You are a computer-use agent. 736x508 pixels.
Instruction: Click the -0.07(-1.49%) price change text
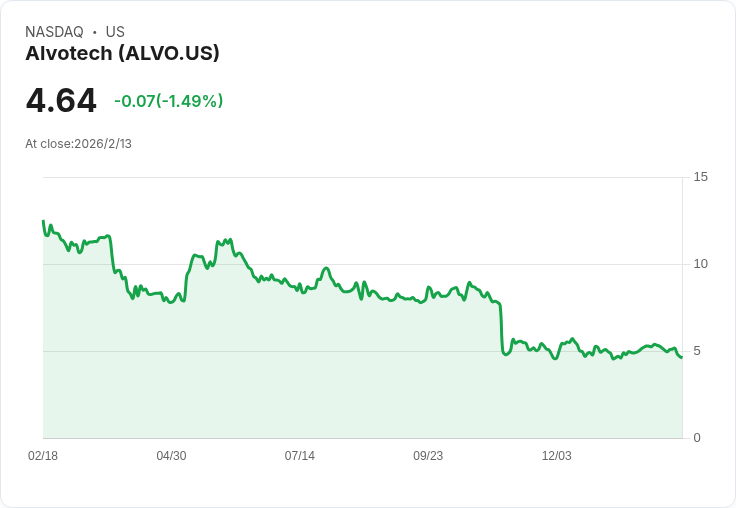coord(169,101)
